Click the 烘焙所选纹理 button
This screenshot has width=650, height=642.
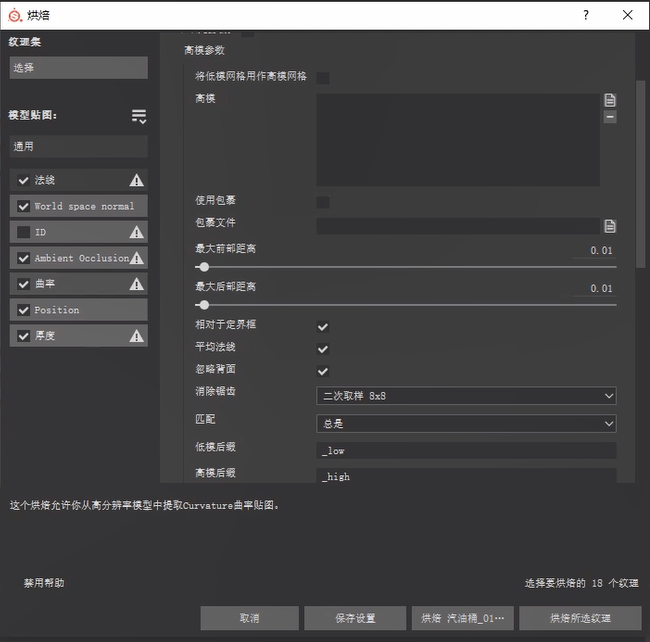coord(580,618)
